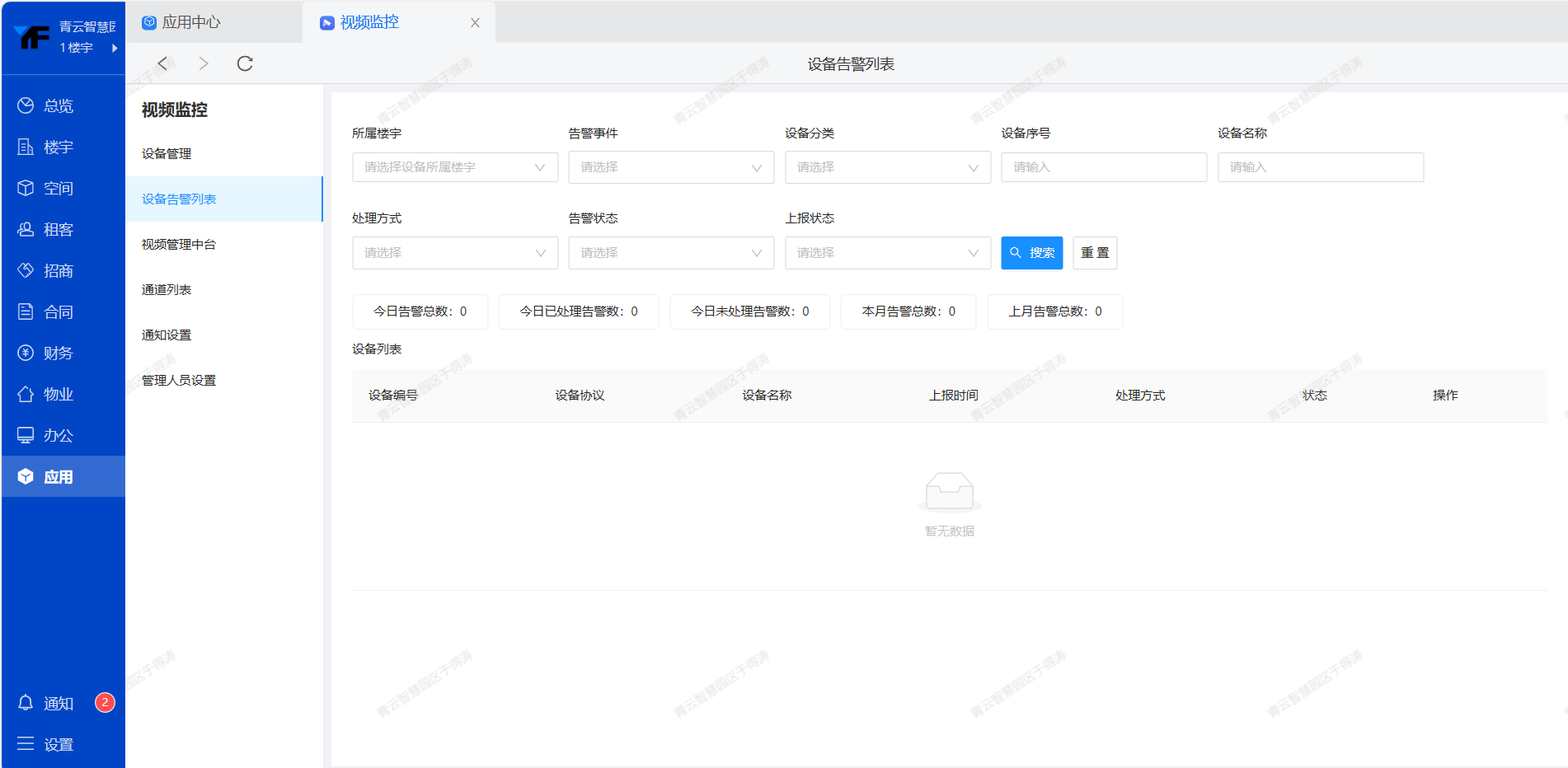
Task: Click the forward arrow navigation icon
Action: click(204, 64)
